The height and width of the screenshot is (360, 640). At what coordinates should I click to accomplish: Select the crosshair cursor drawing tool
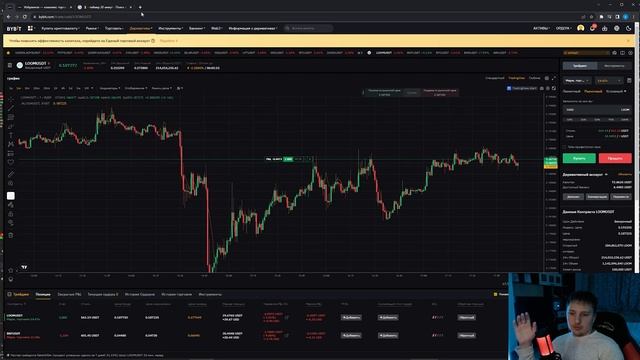point(11,99)
